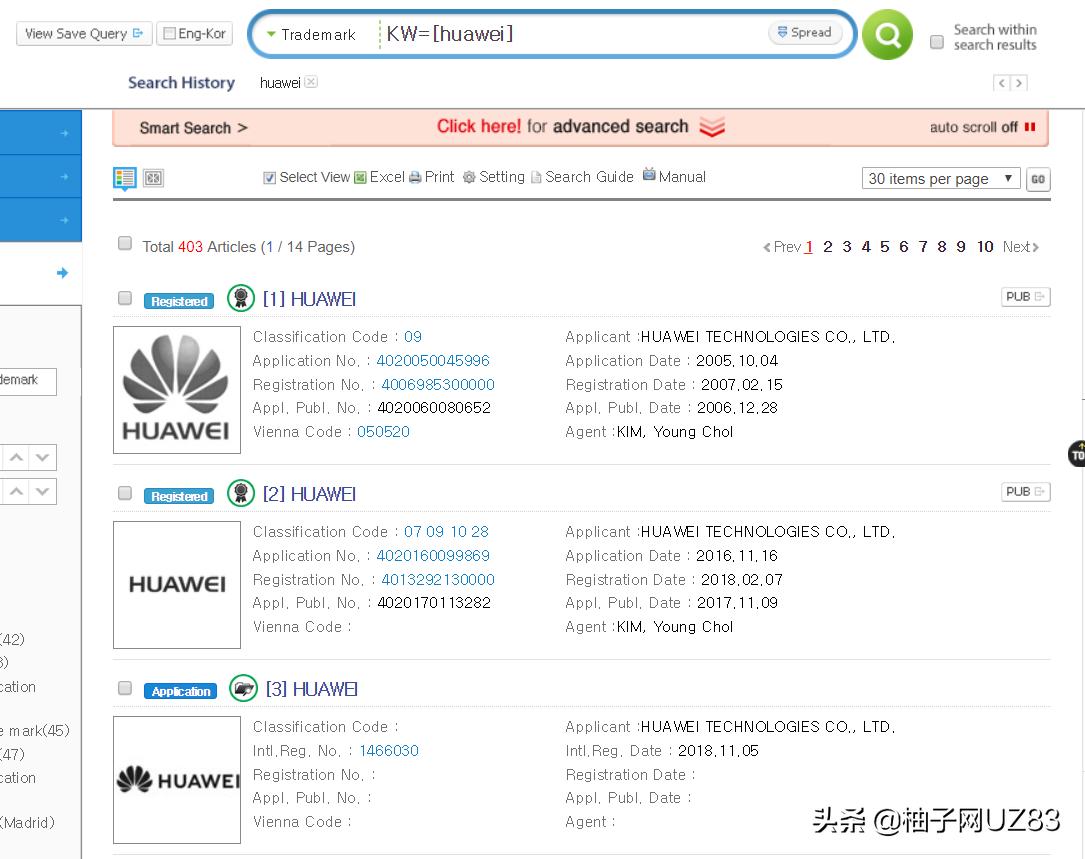This screenshot has height=859, width=1085.
Task: Open the Search Guide document
Action: click(x=582, y=177)
